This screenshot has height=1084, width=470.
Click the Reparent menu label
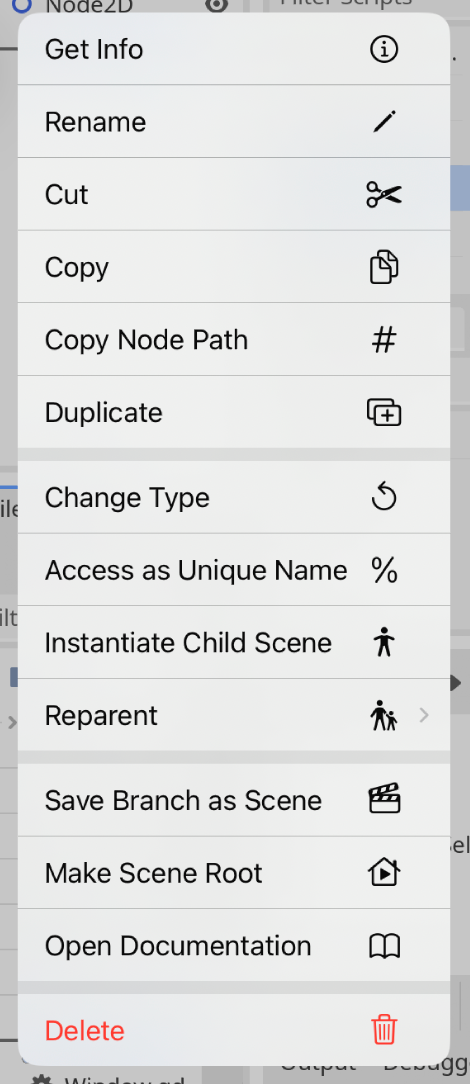(x=101, y=716)
